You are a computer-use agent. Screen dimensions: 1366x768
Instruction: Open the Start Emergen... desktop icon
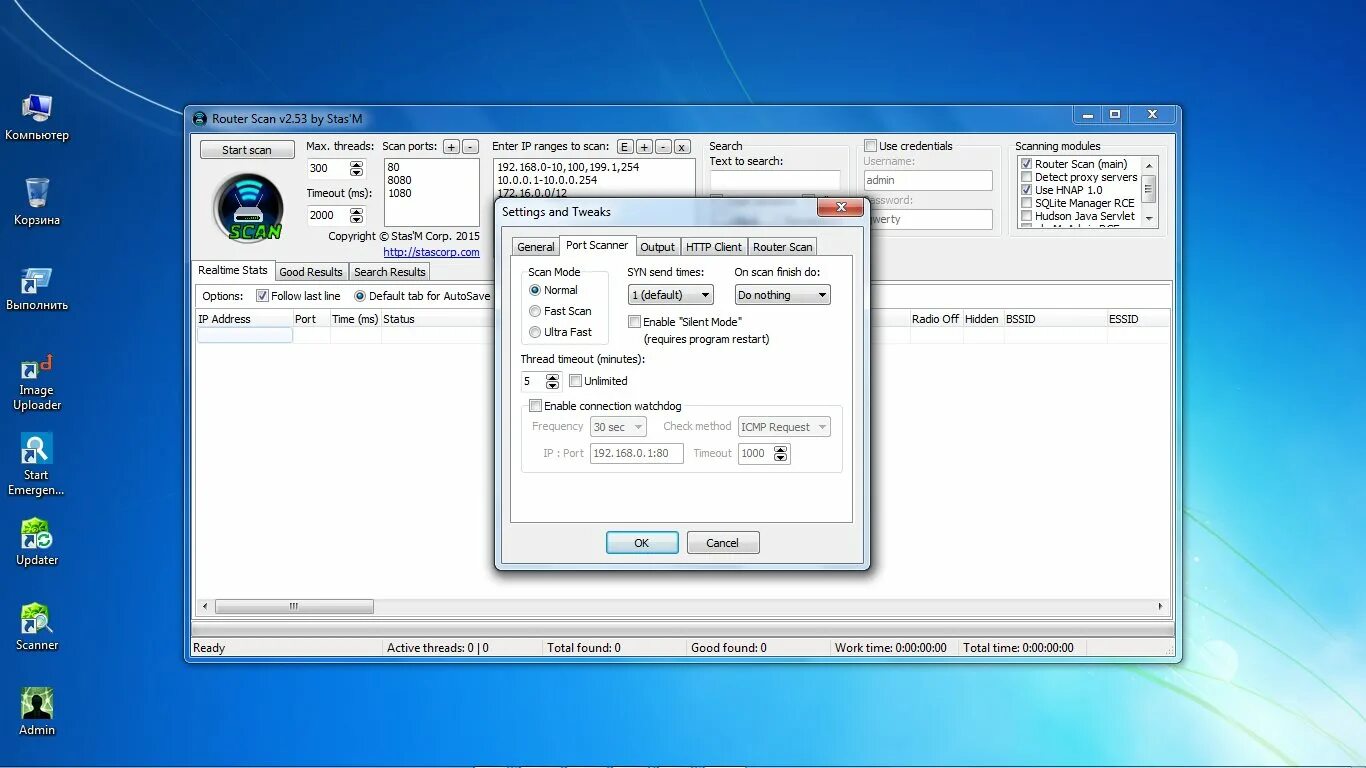point(37,466)
